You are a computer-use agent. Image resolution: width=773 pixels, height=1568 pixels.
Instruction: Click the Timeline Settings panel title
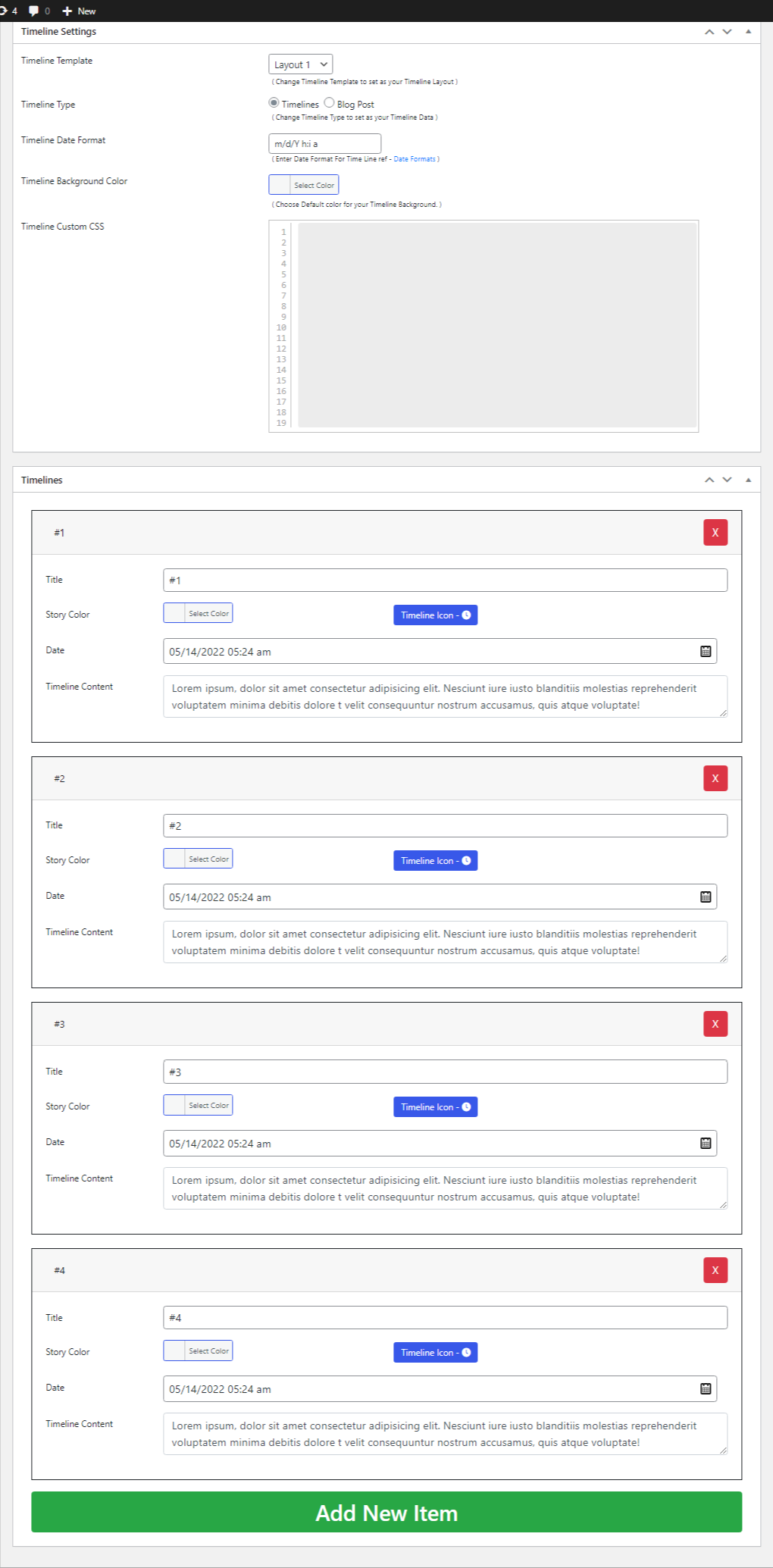[x=58, y=32]
